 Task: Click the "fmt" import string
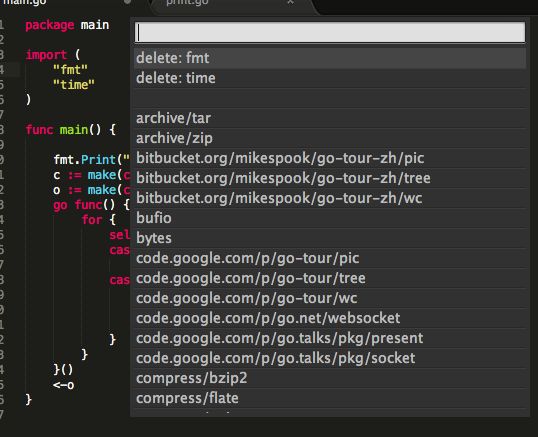click(70, 70)
